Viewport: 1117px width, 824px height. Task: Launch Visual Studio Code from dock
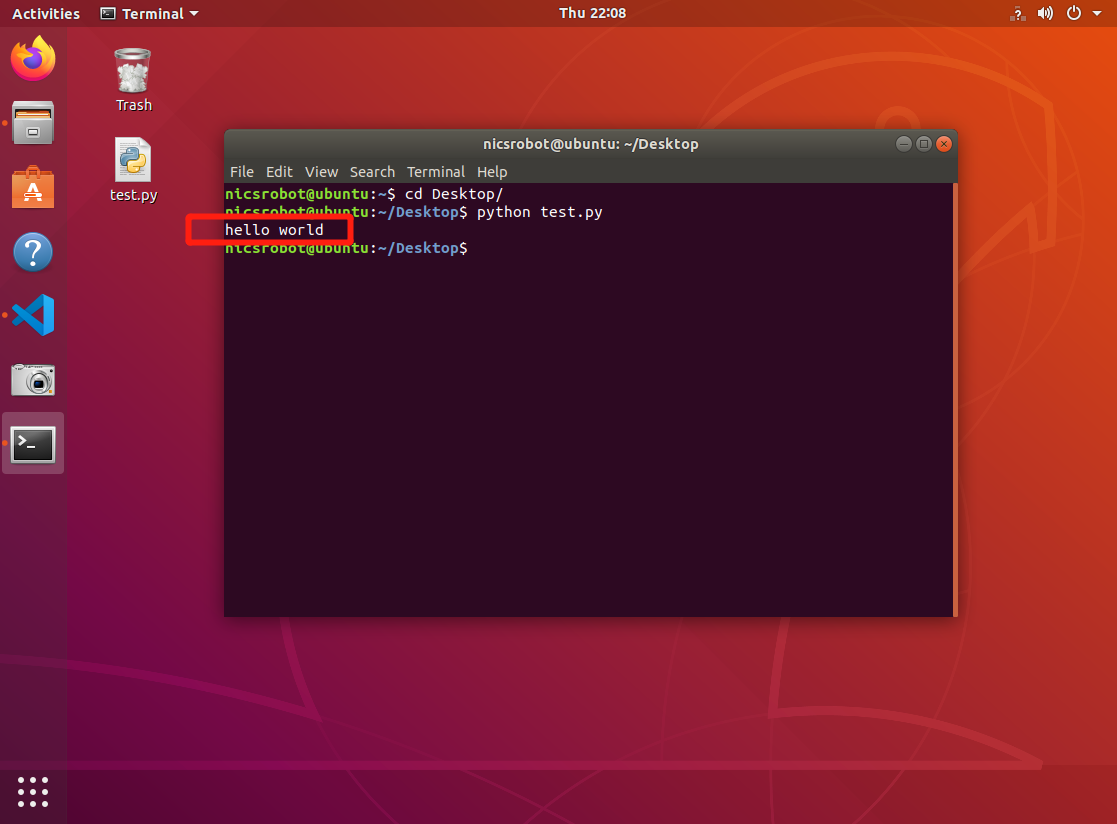pos(33,315)
